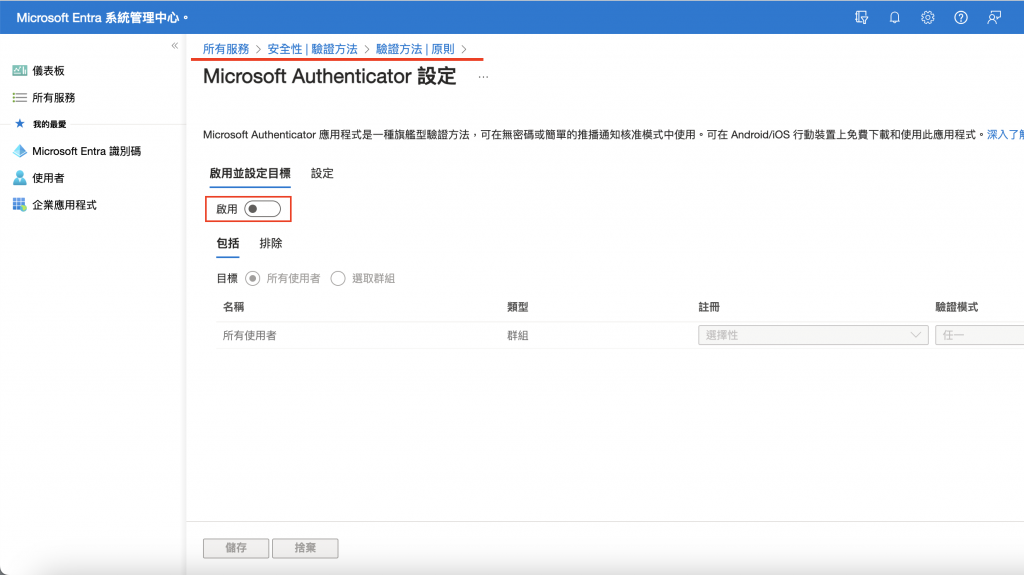This screenshot has width=1024, height=575.
Task: Click the 深入了解 link
Action: (1005, 135)
